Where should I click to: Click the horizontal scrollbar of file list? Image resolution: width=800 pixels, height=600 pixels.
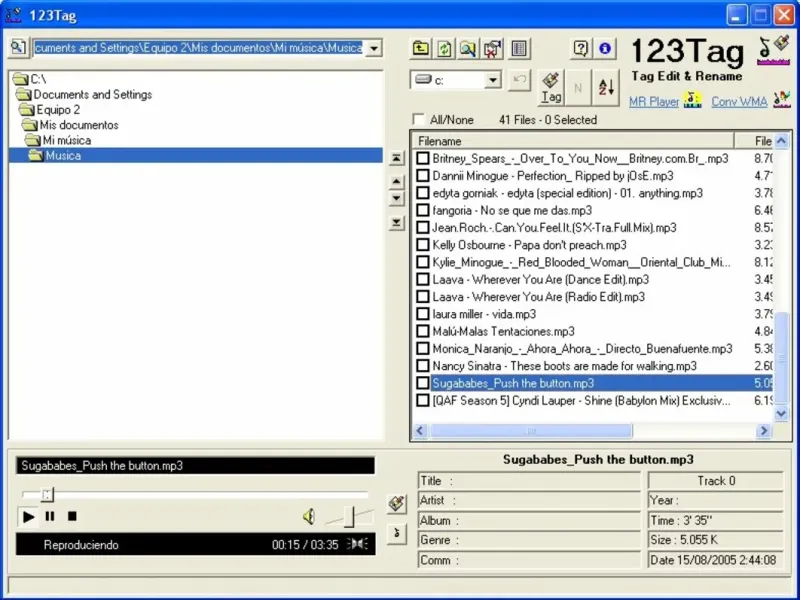[x=531, y=431]
